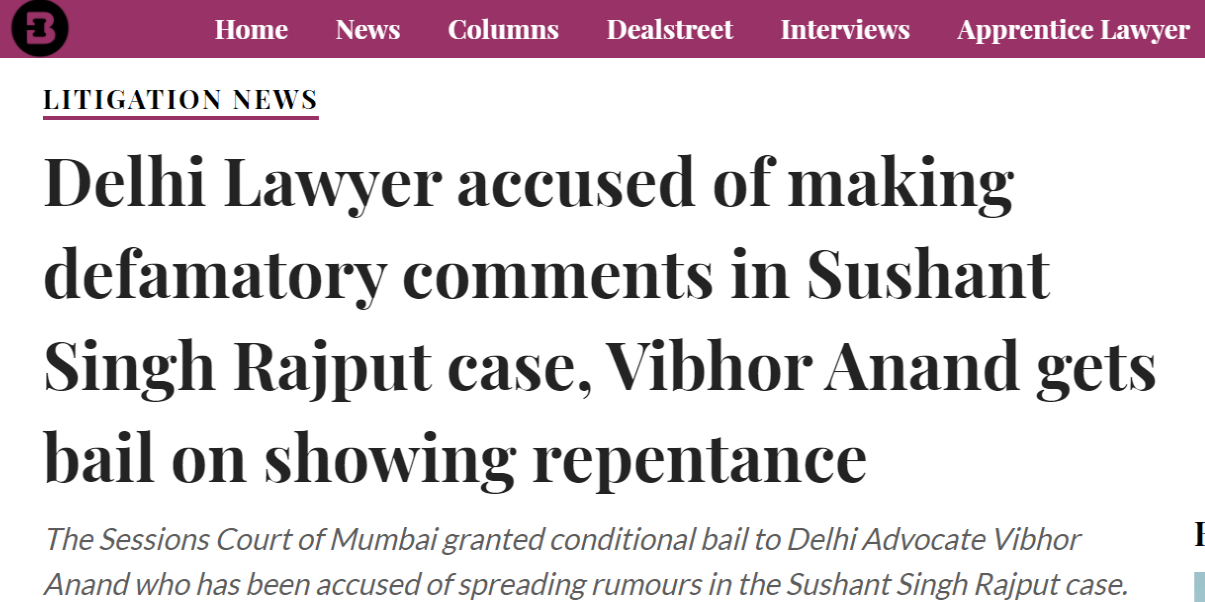Click 'defamatory comments' in the headline
Image resolution: width=1205 pixels, height=602 pixels.
(379, 276)
